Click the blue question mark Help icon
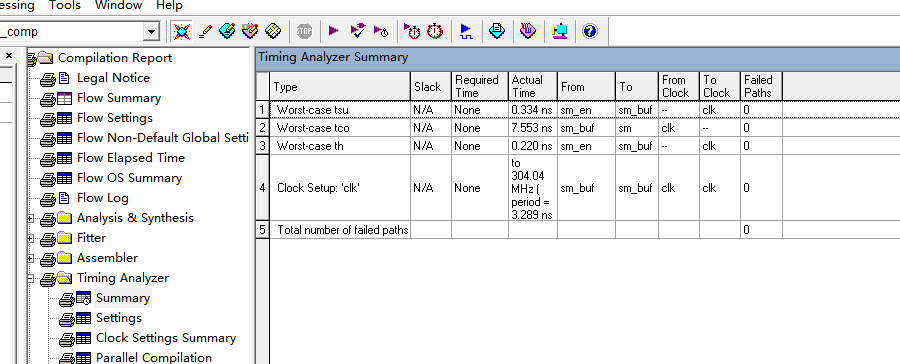Image resolution: width=900 pixels, height=364 pixels. [589, 31]
